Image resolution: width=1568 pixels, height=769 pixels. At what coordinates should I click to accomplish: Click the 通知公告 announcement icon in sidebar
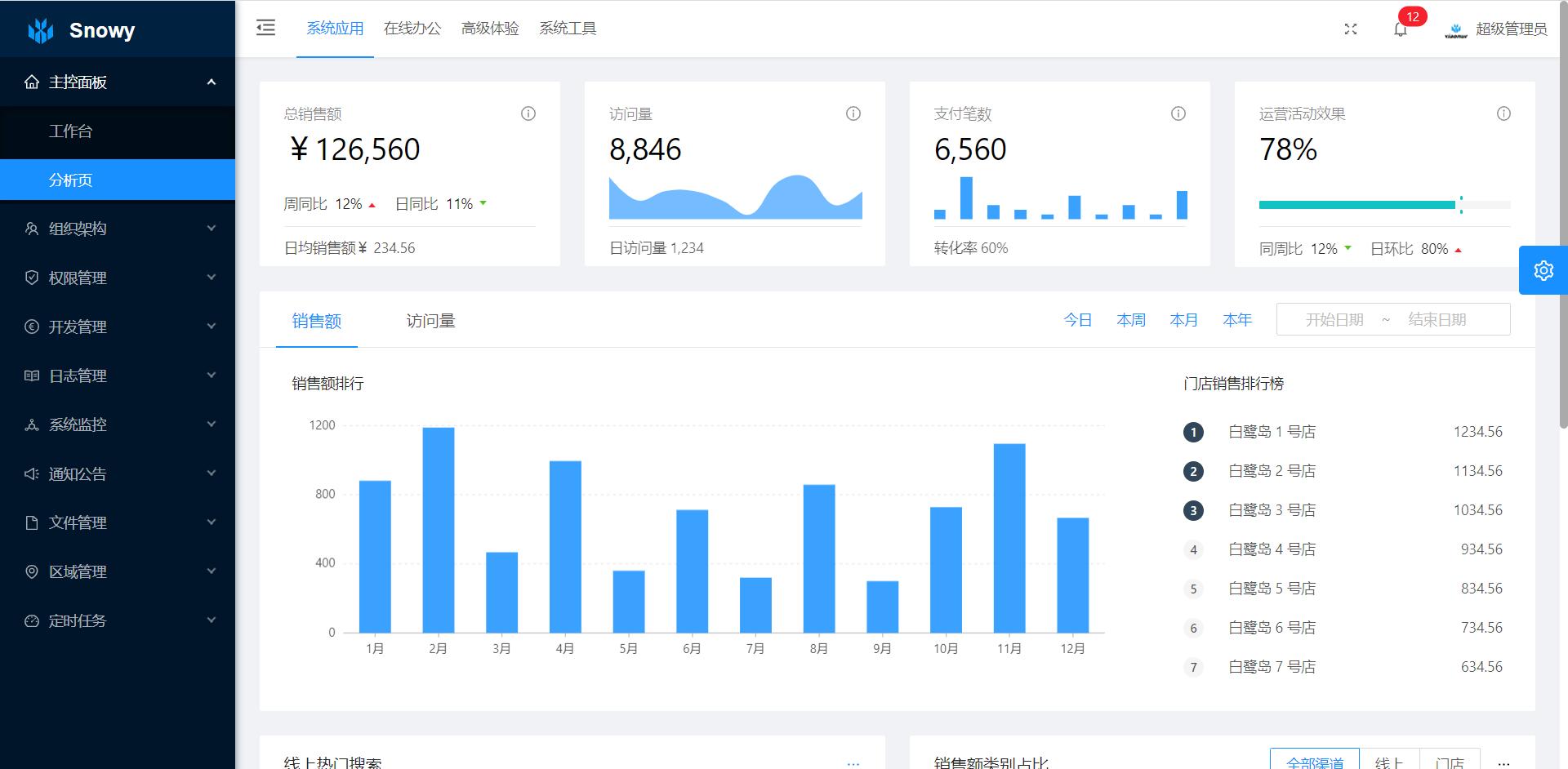pos(30,473)
